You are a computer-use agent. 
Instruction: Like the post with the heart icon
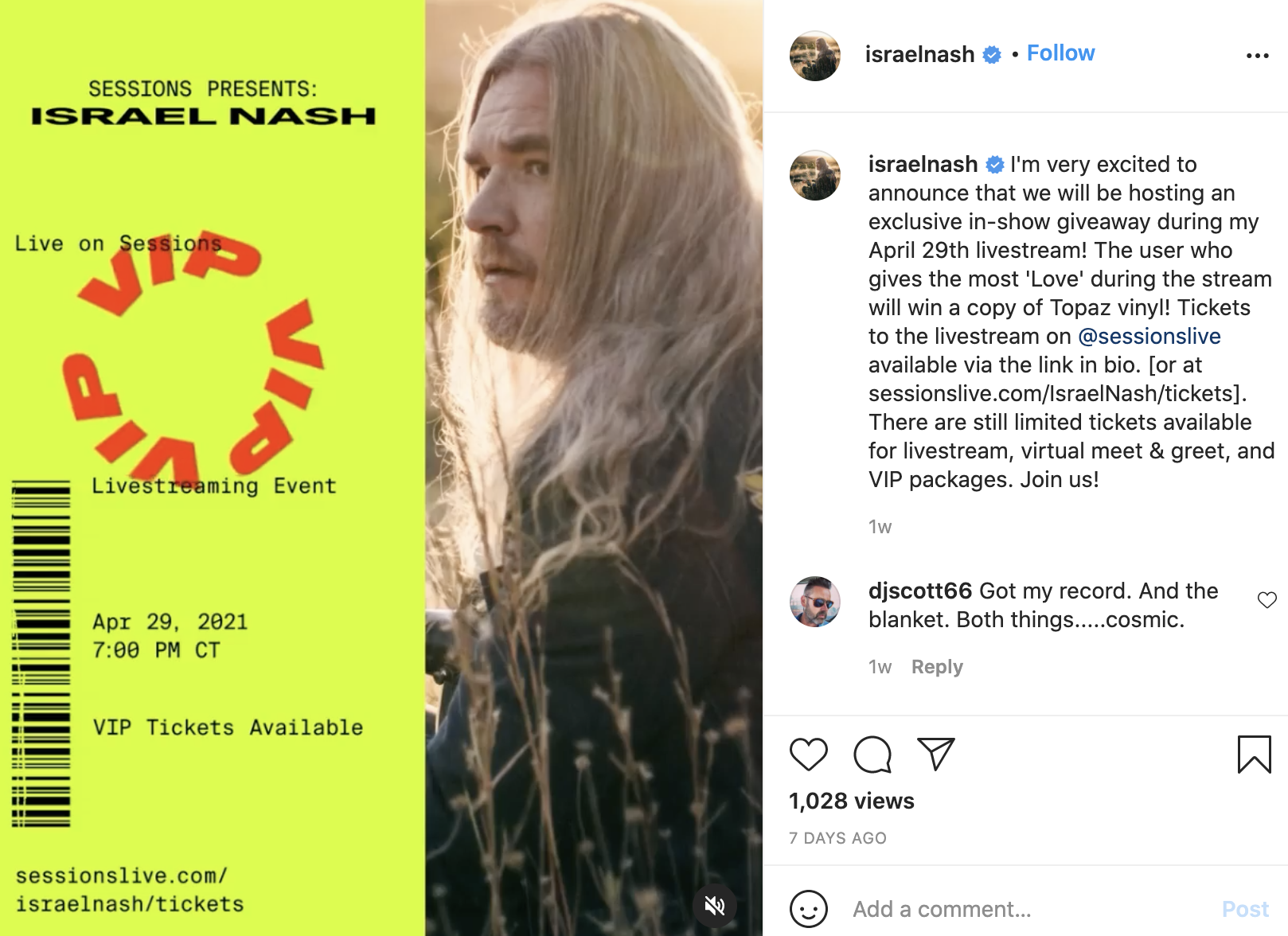[x=808, y=754]
